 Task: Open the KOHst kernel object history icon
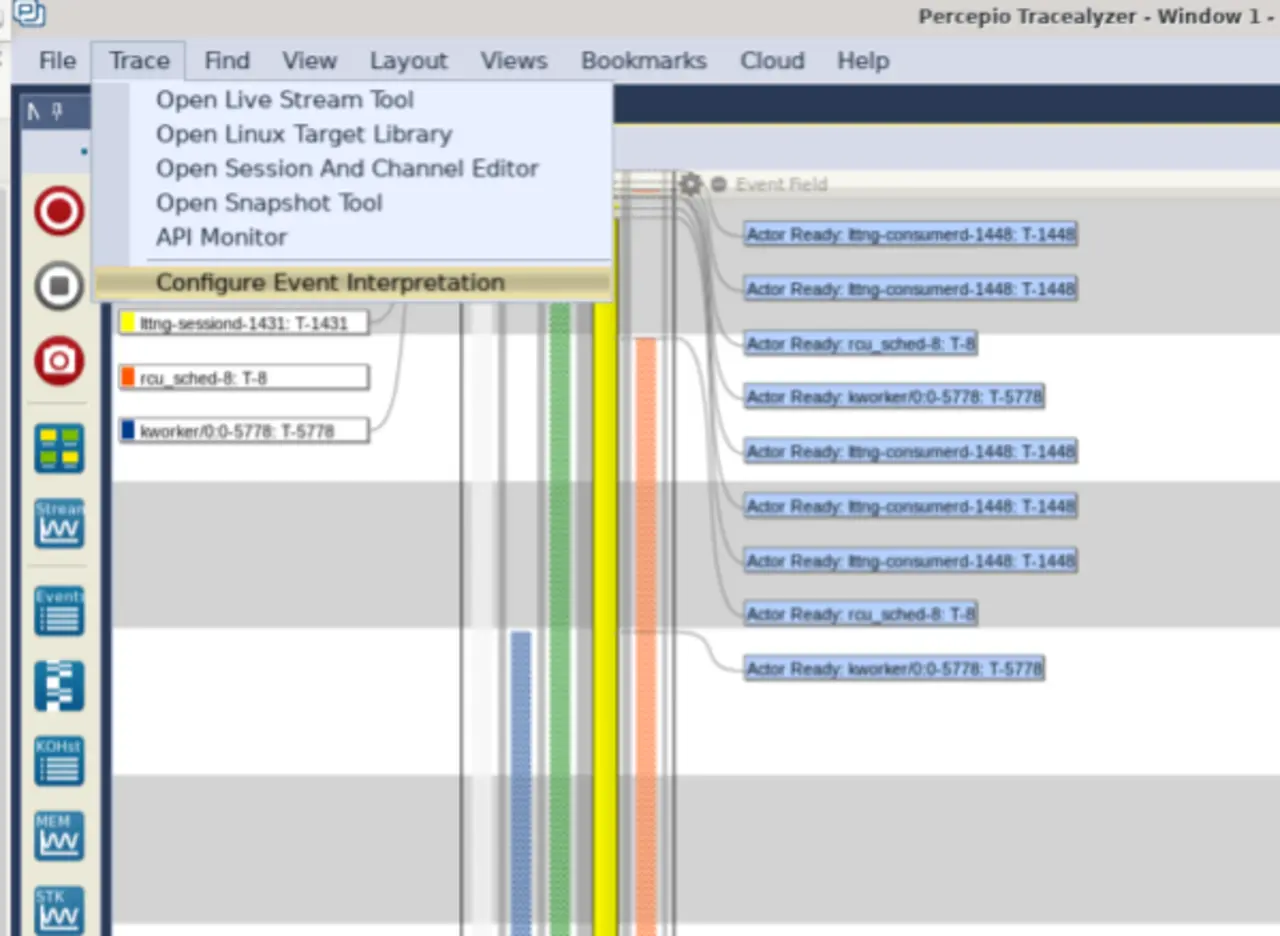59,761
